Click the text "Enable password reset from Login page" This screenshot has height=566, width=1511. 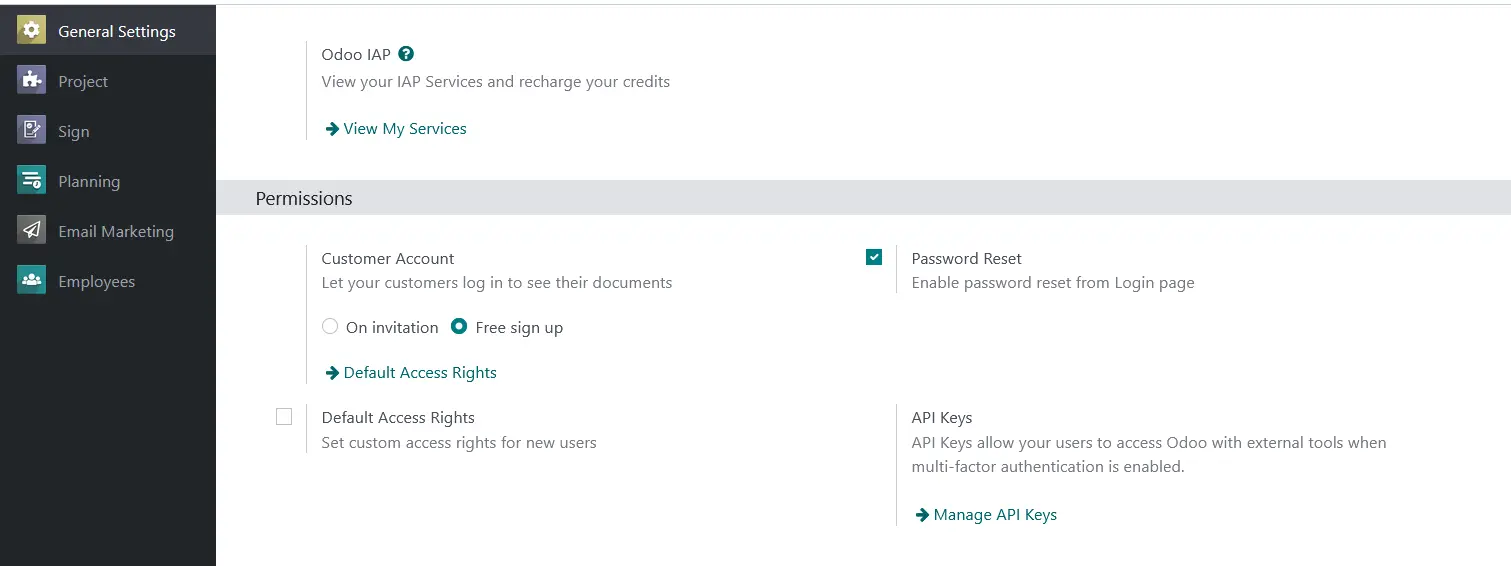(1053, 282)
